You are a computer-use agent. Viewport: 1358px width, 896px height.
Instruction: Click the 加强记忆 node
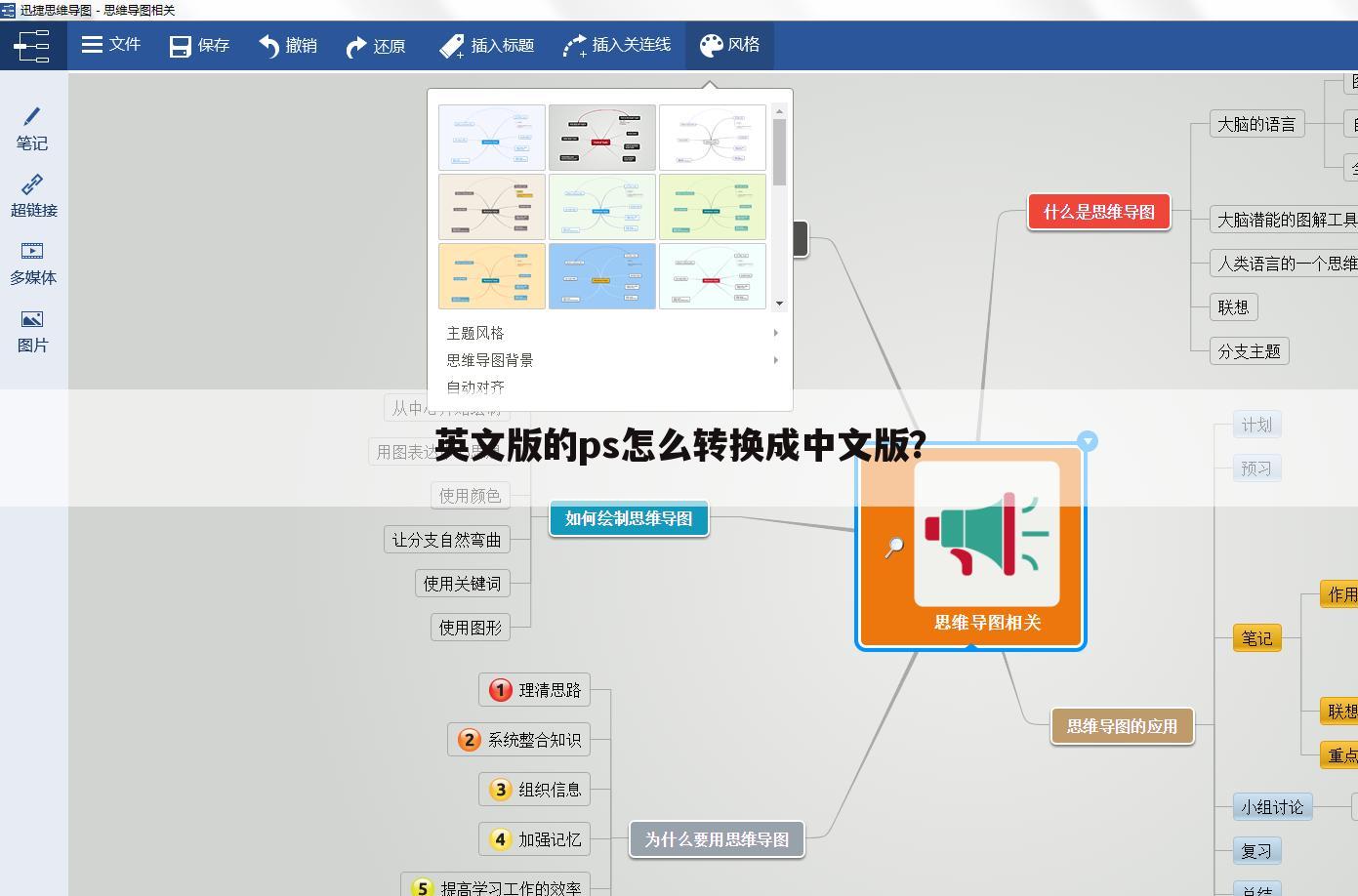tap(534, 839)
